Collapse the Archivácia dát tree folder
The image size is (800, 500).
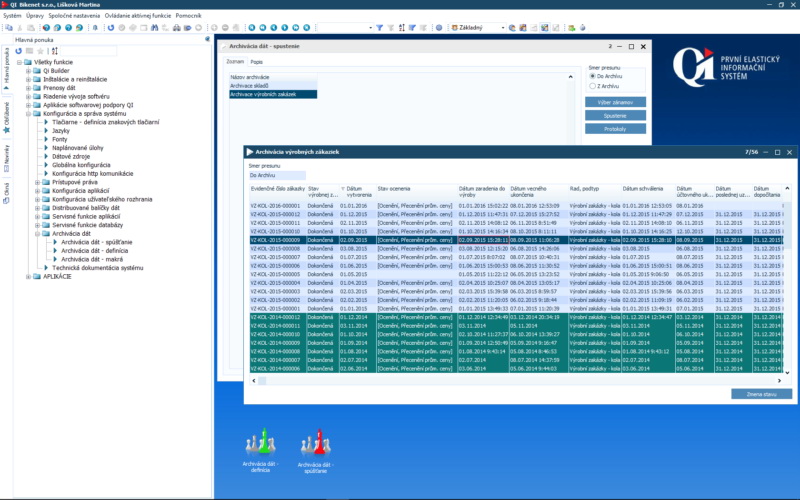click(37, 233)
